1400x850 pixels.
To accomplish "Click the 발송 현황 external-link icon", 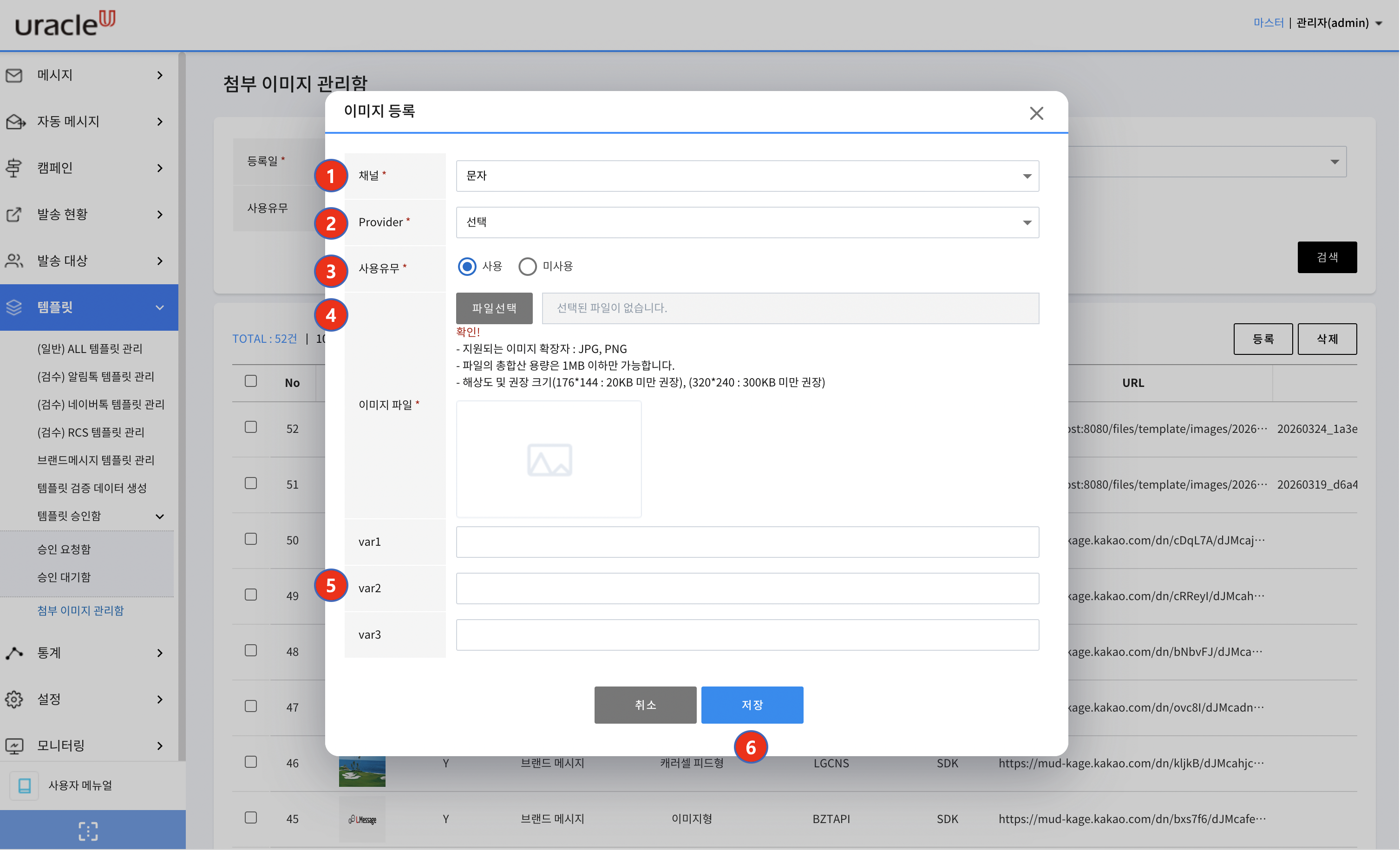I will [13, 214].
